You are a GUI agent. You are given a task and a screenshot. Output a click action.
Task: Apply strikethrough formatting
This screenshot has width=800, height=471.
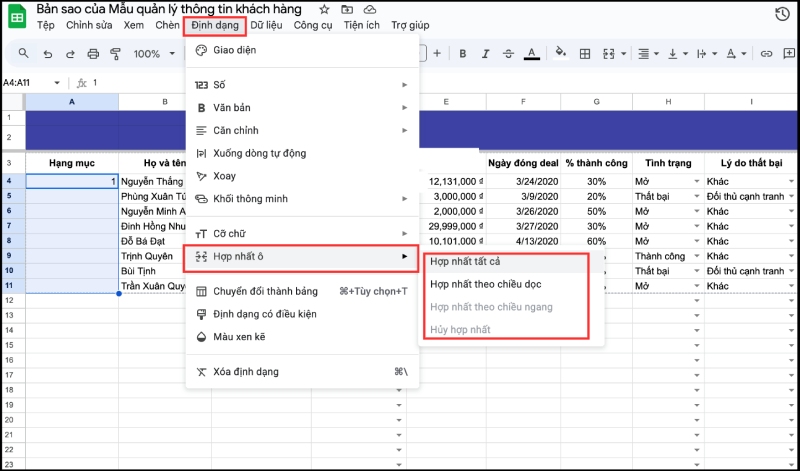click(x=508, y=54)
